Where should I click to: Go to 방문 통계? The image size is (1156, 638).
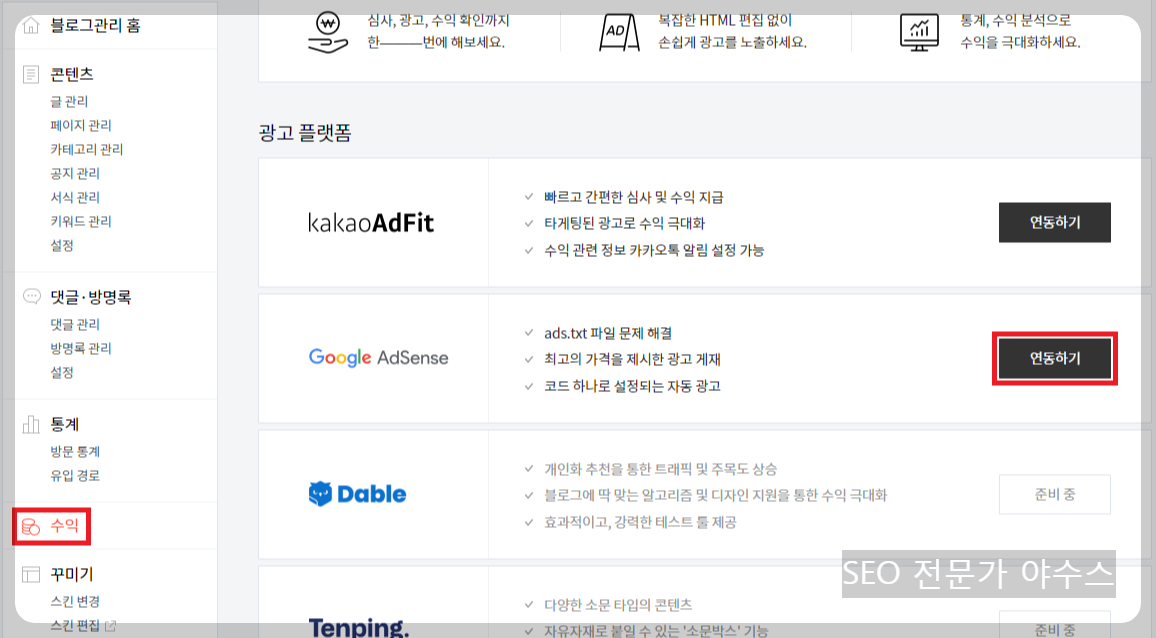point(75,451)
